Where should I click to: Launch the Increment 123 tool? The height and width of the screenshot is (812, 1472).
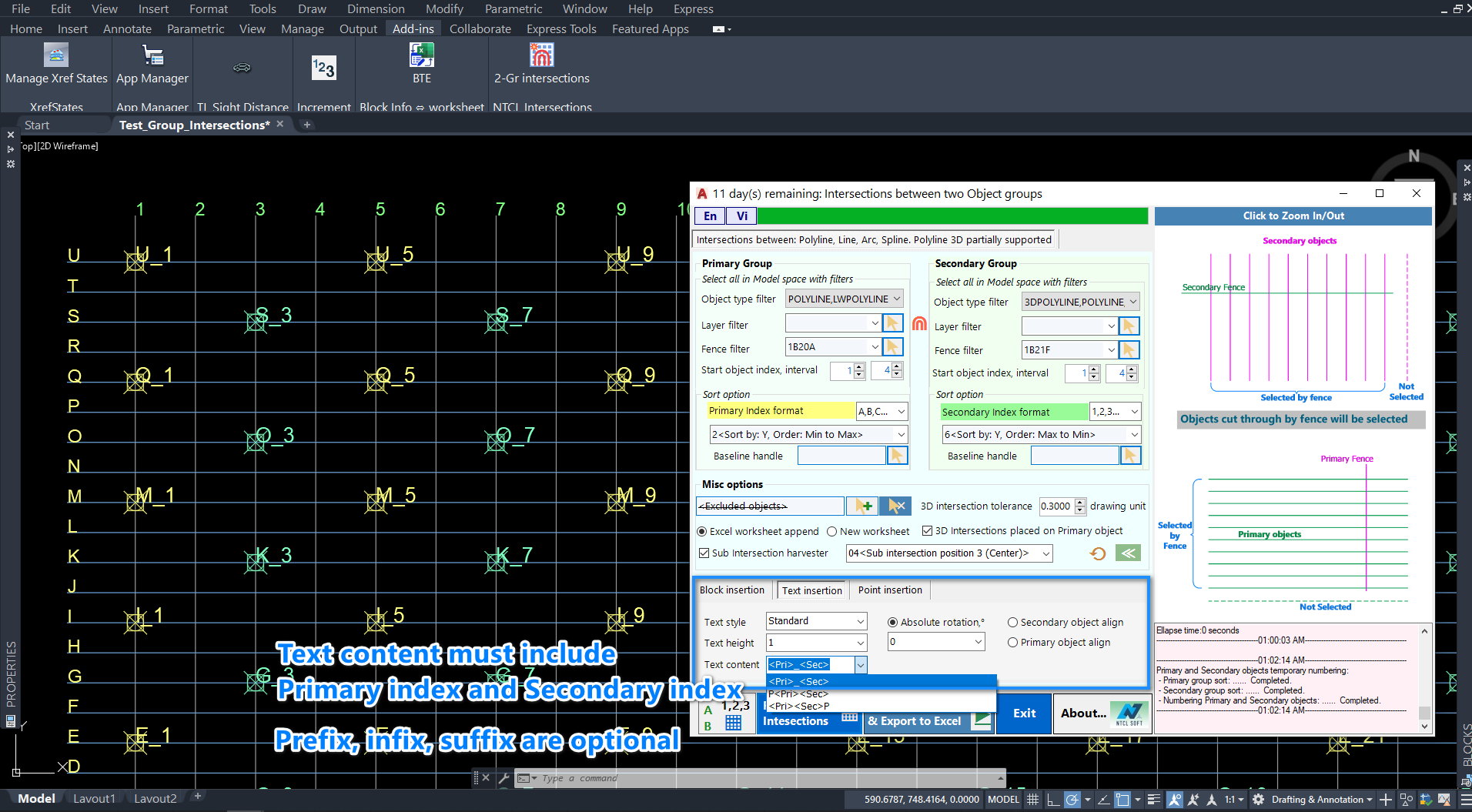tap(323, 68)
